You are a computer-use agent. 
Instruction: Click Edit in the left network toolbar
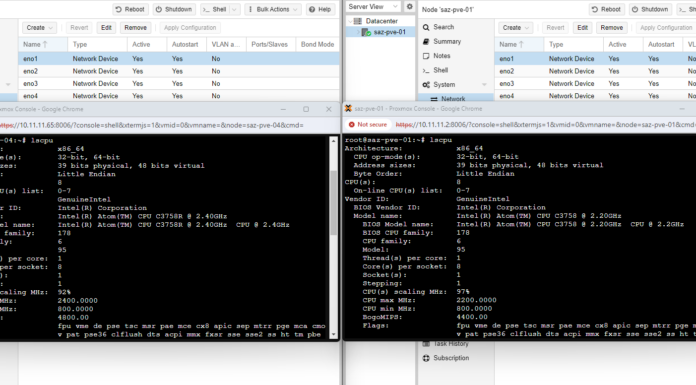point(106,28)
